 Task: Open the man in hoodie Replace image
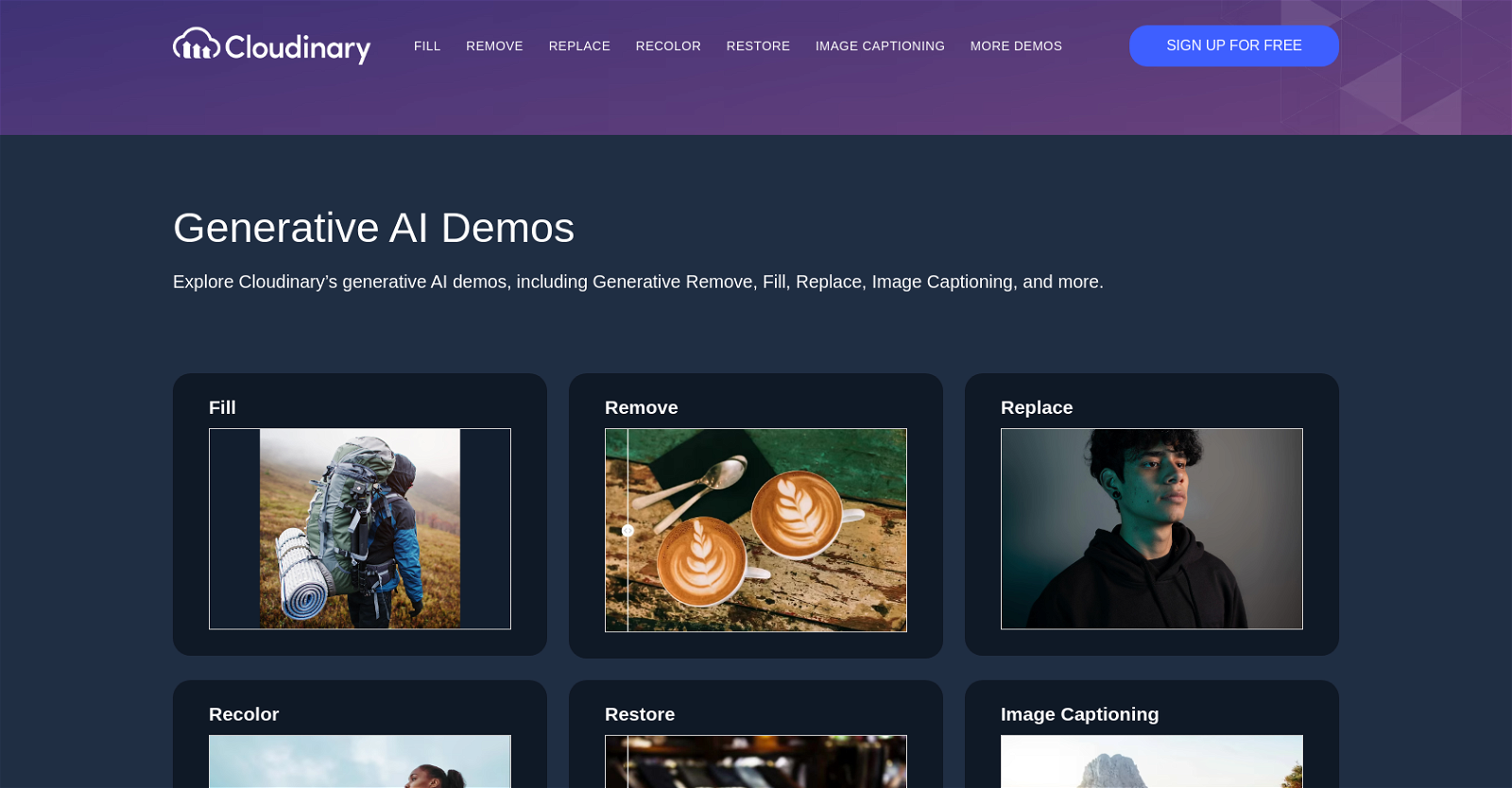pos(1151,529)
